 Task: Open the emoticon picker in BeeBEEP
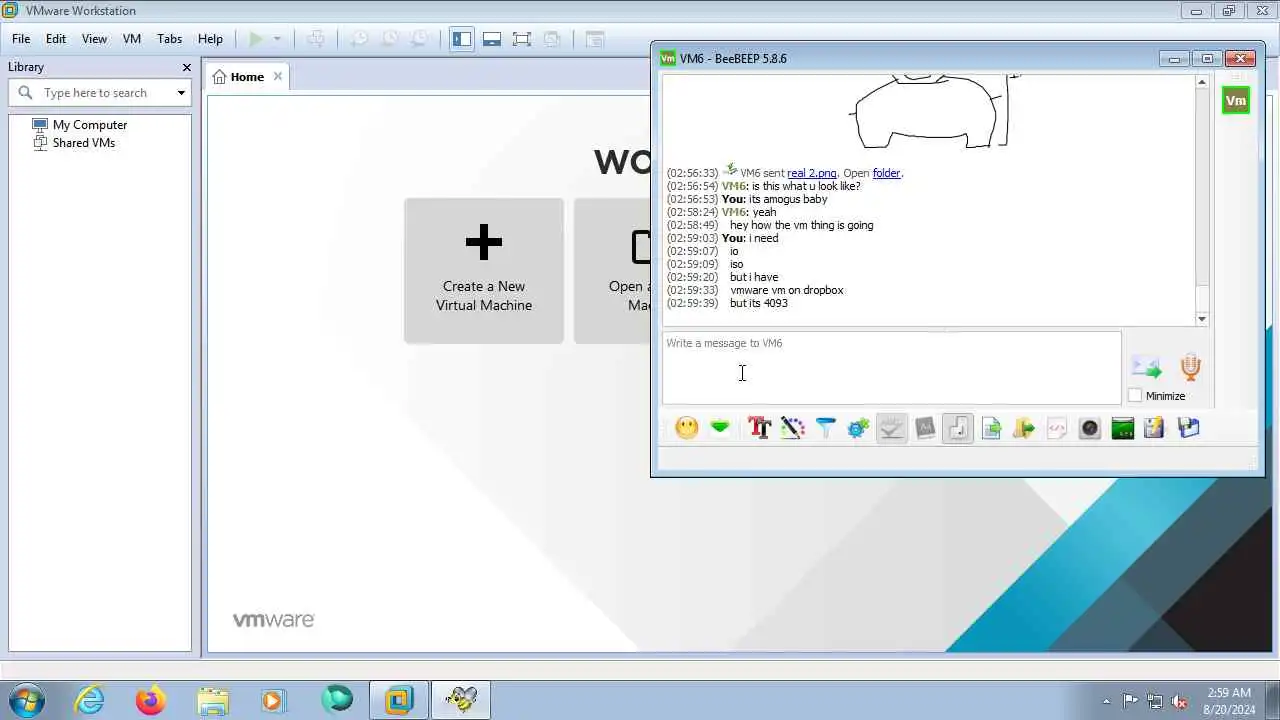tap(686, 428)
